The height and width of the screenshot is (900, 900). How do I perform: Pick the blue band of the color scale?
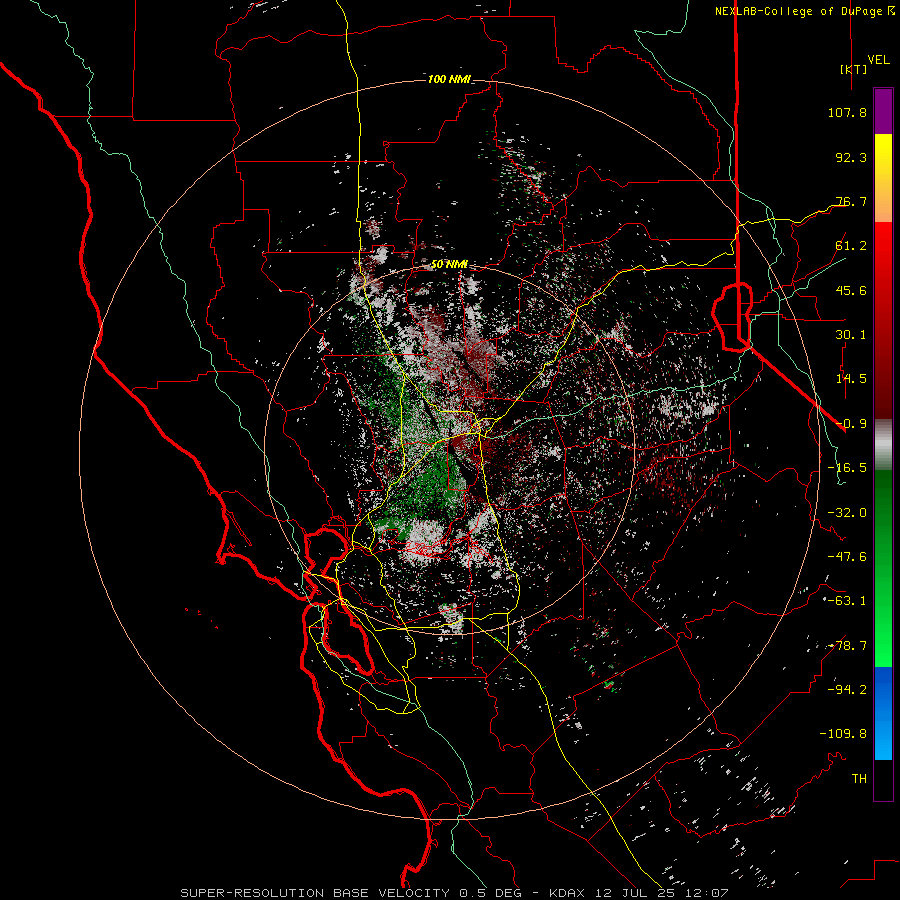[883, 713]
